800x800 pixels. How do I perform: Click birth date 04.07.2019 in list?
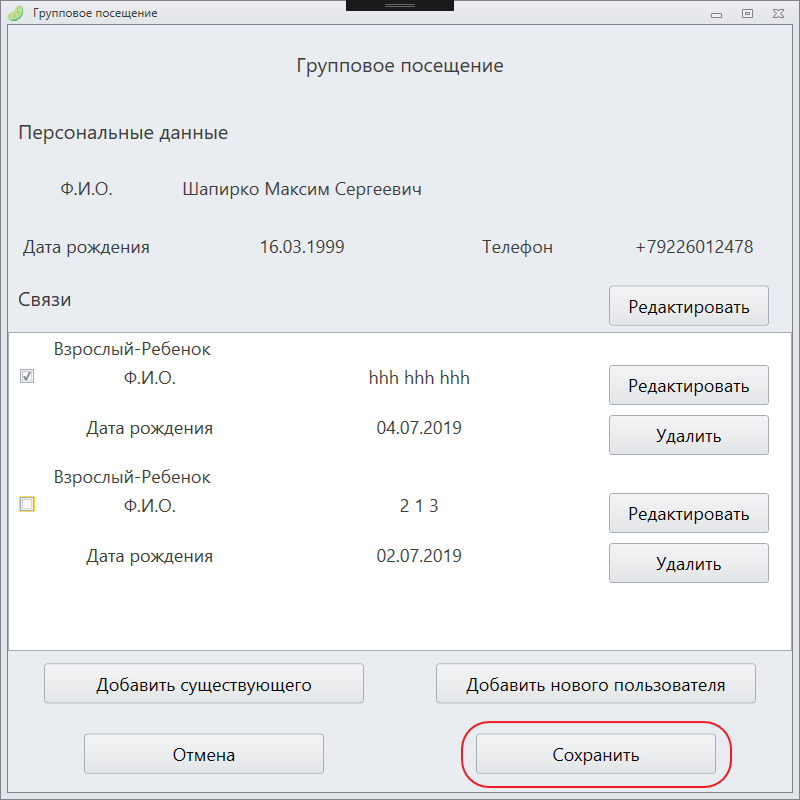419,428
